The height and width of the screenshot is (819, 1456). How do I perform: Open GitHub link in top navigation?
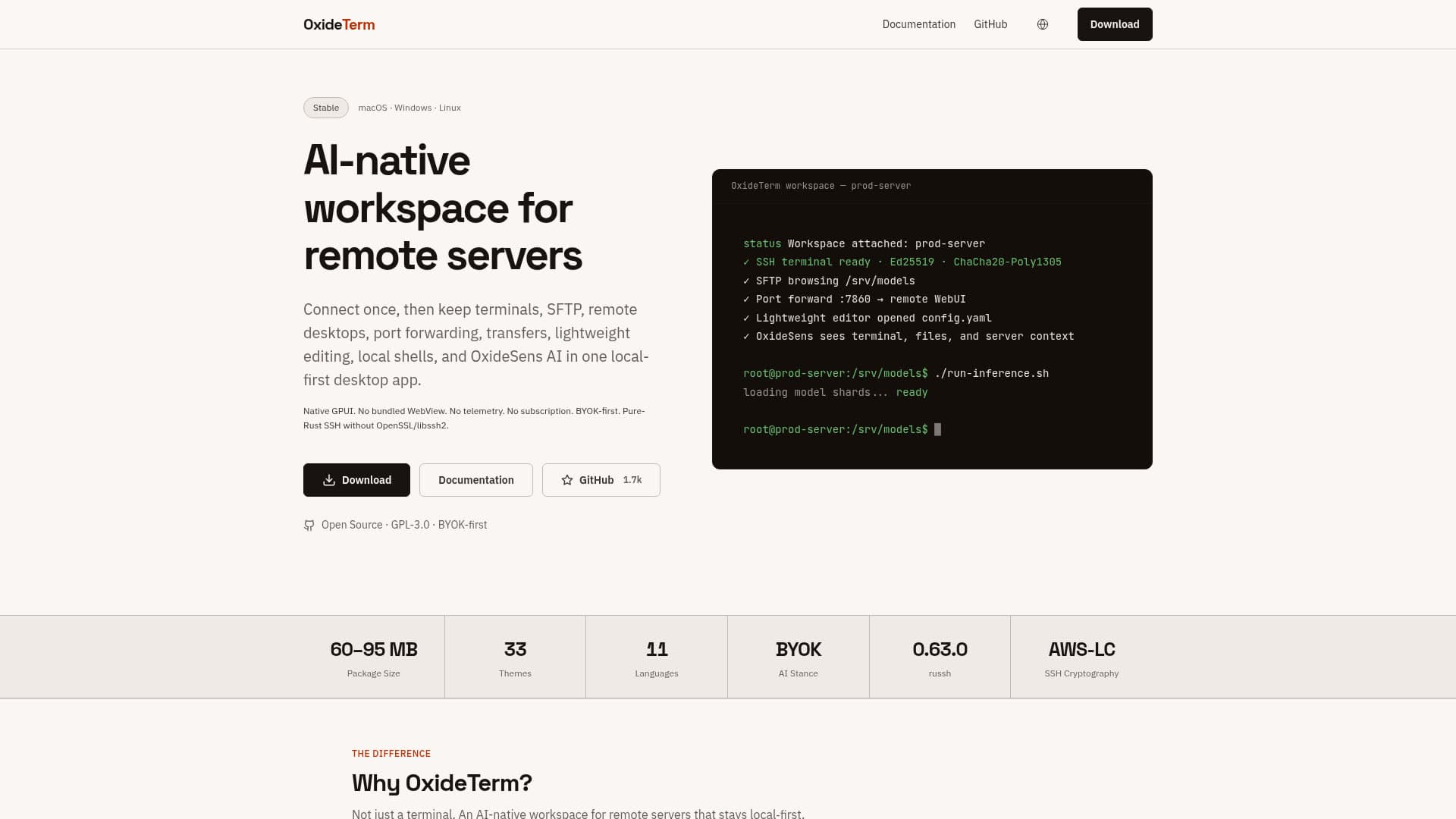[x=990, y=24]
